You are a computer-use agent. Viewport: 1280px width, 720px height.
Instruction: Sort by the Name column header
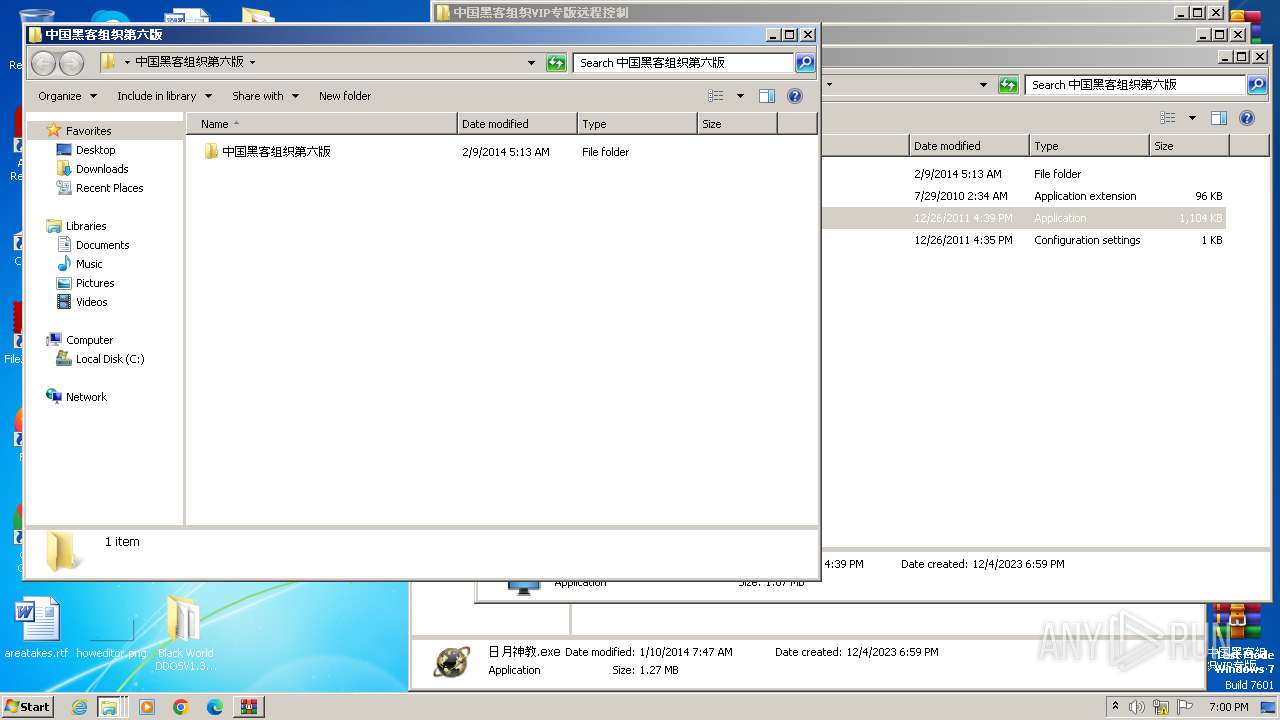[321, 124]
